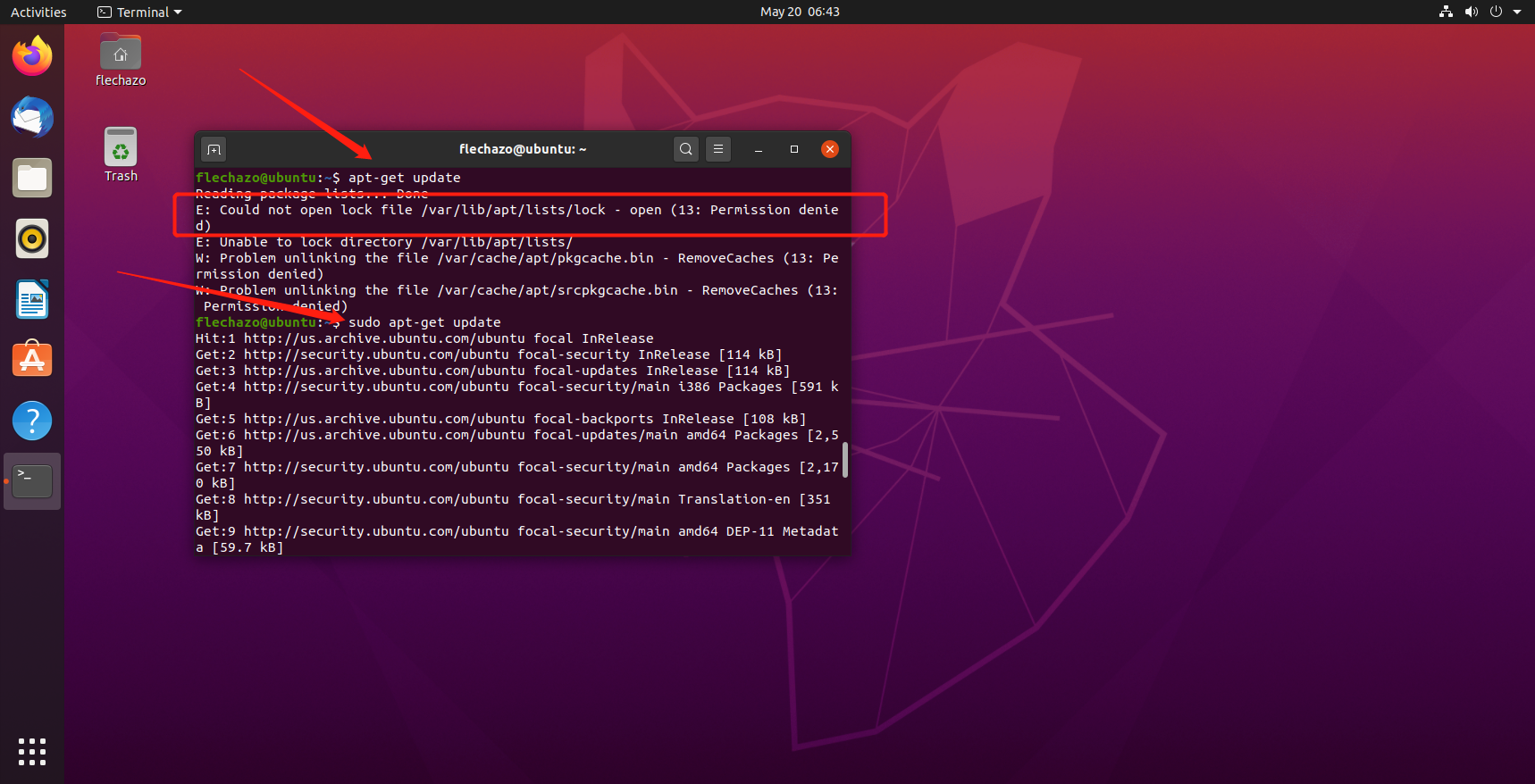Viewport: 1535px width, 784px height.
Task: Open the flechazo home folder on desktop
Action: click(121, 55)
